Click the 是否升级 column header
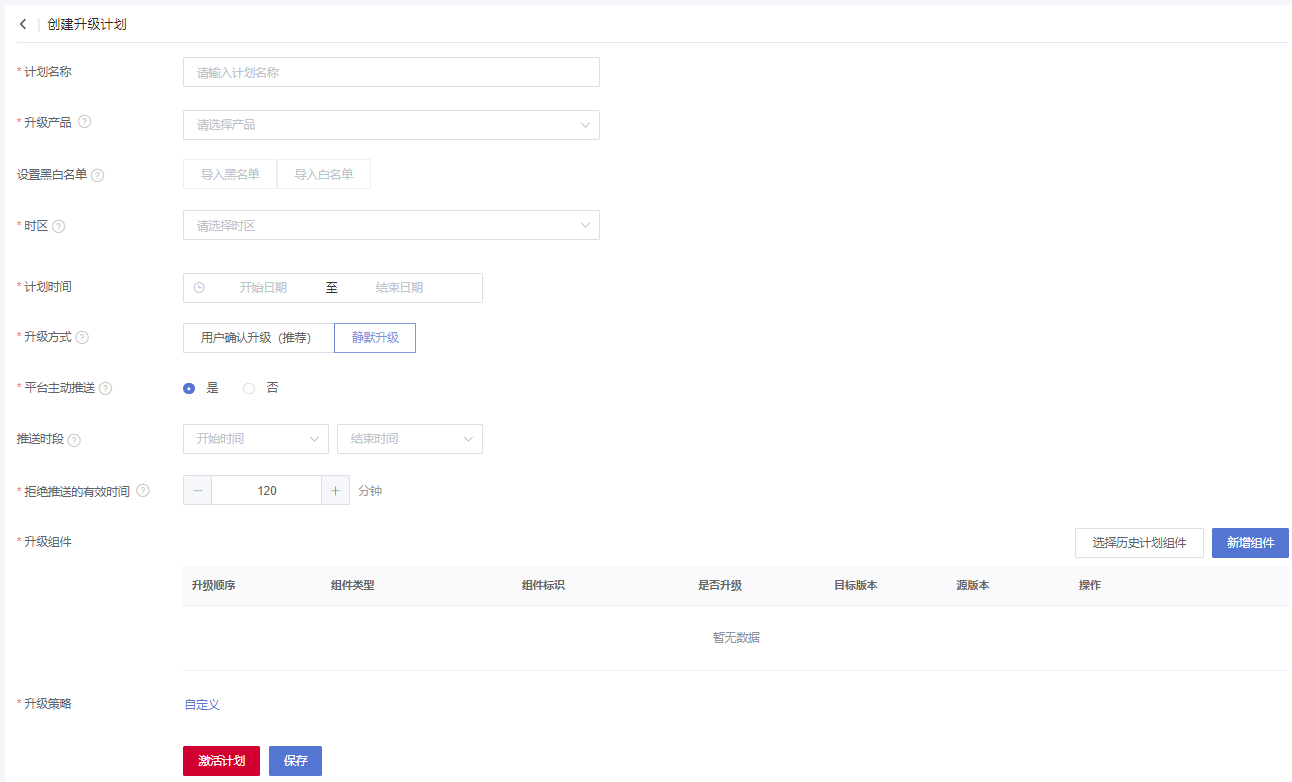The image size is (1292, 782). coord(720,585)
